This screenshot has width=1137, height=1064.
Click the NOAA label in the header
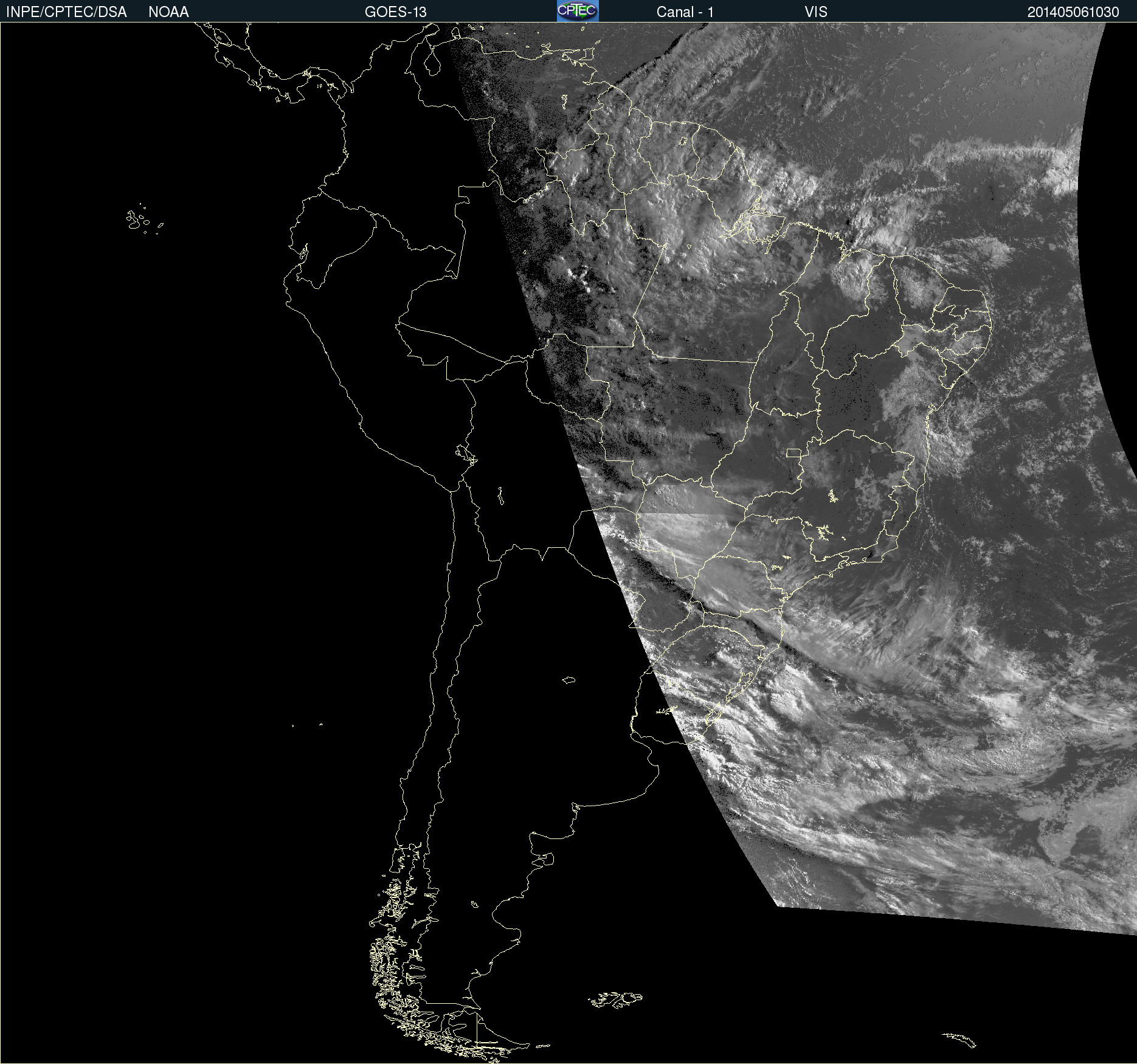tap(168, 12)
